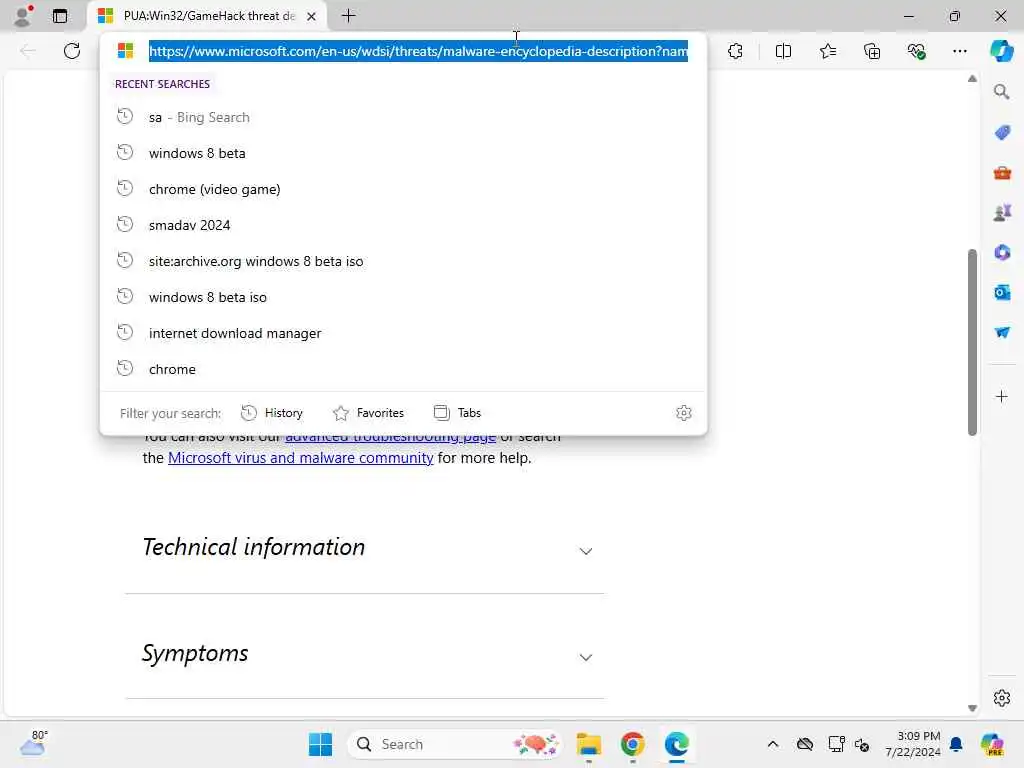
Task: Click the tray muted volume icon
Action: tap(862, 744)
